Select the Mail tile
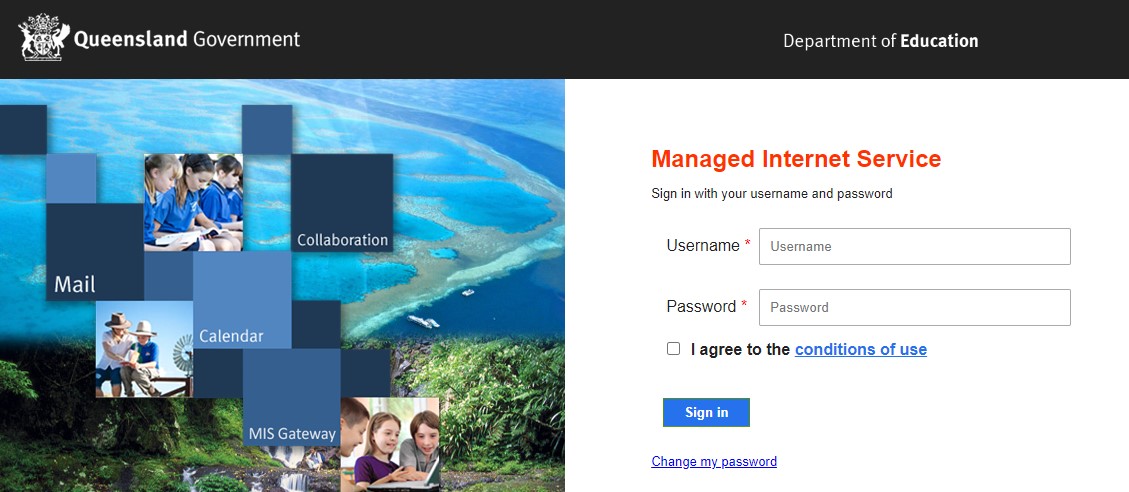 (95, 252)
